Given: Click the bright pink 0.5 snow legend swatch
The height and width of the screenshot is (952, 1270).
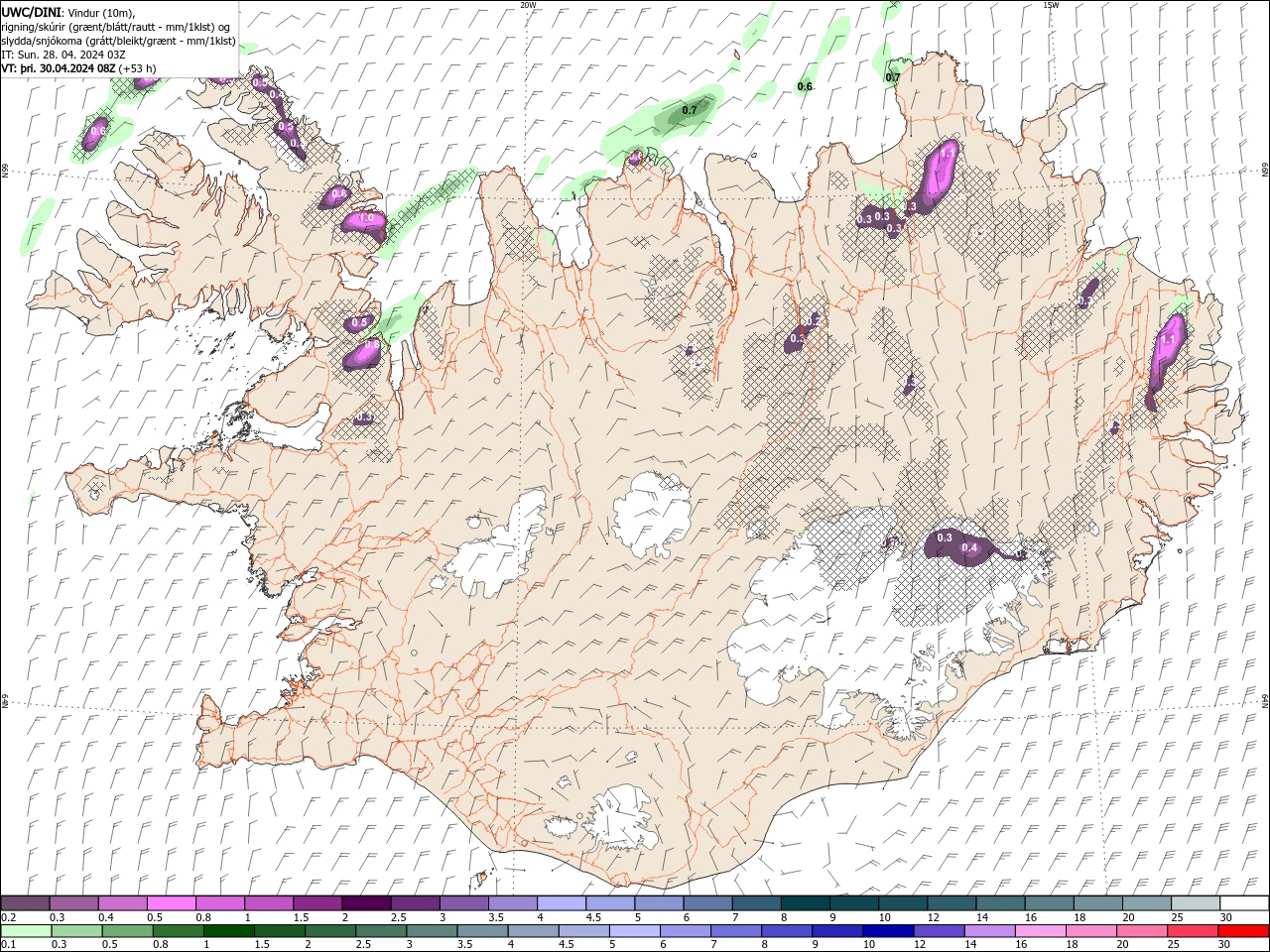Looking at the screenshot, I should pyautogui.click(x=171, y=903).
